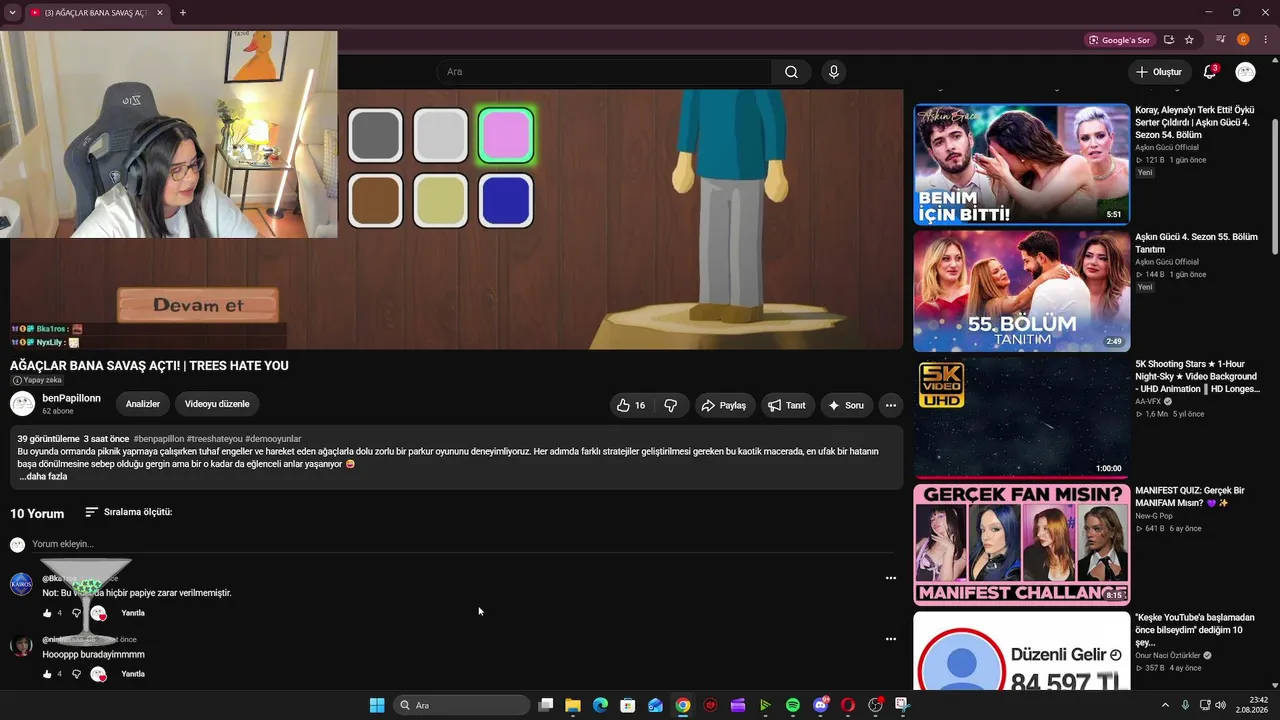The height and width of the screenshot is (720, 1280).
Task: Open the comment sort order dropdown
Action: [129, 512]
